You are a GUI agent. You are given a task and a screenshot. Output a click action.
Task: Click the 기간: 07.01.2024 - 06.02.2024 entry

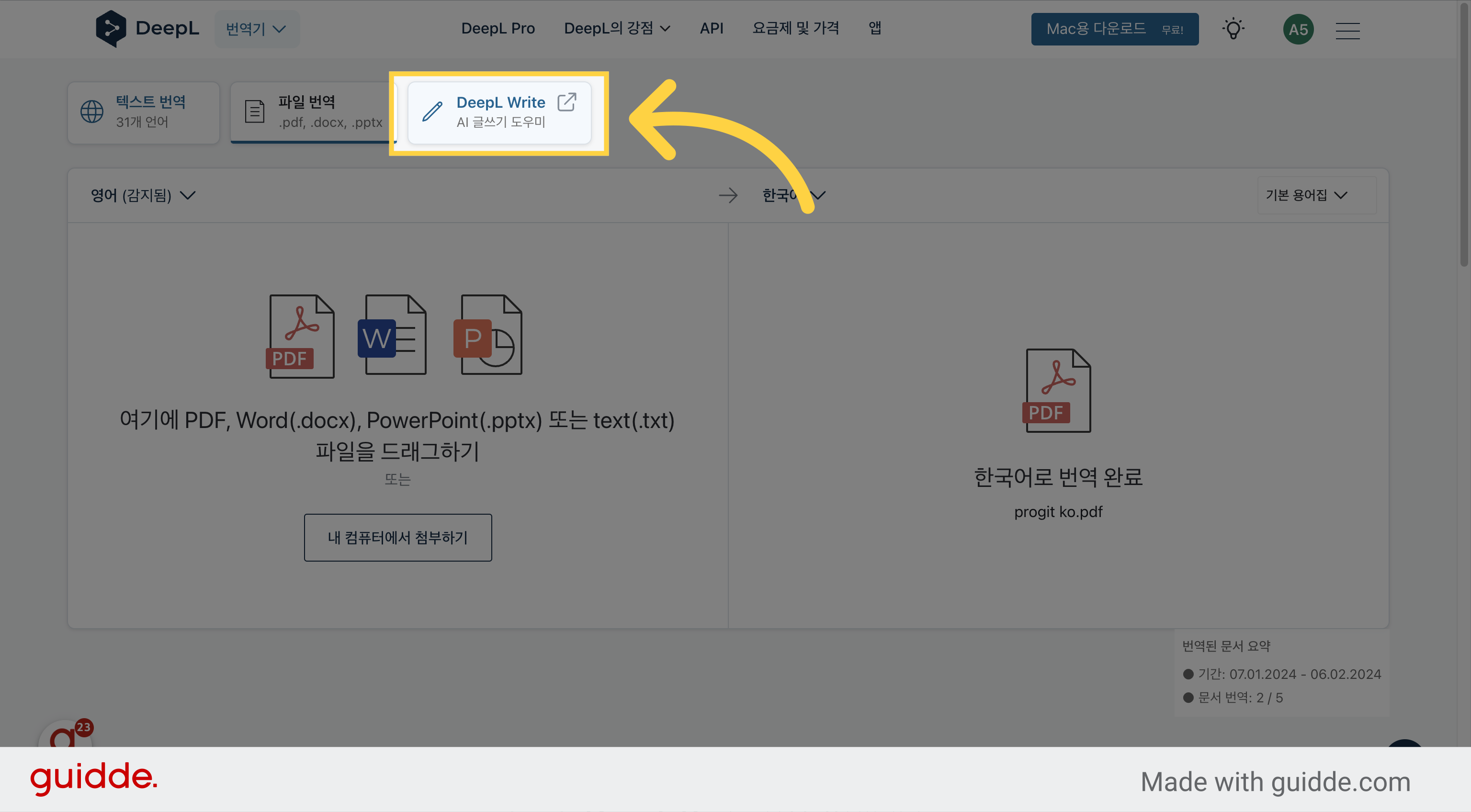[1282, 674]
